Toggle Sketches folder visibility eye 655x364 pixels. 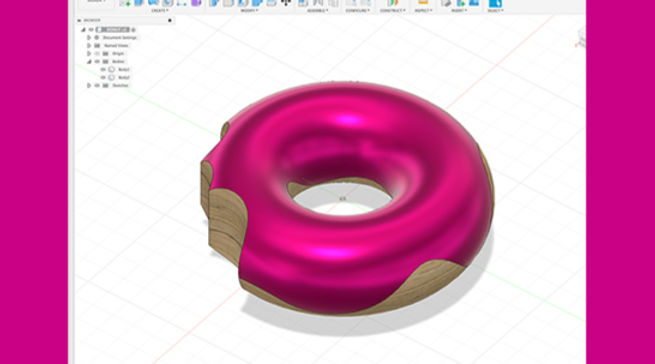coord(97,85)
